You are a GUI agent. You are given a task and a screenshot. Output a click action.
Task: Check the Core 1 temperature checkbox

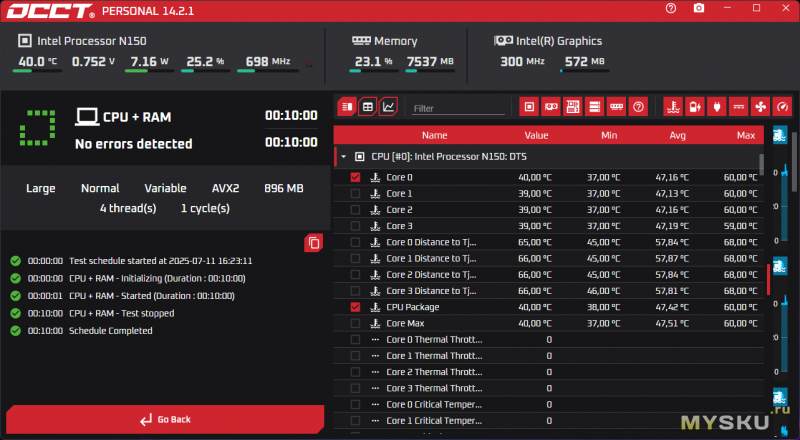pos(356,193)
